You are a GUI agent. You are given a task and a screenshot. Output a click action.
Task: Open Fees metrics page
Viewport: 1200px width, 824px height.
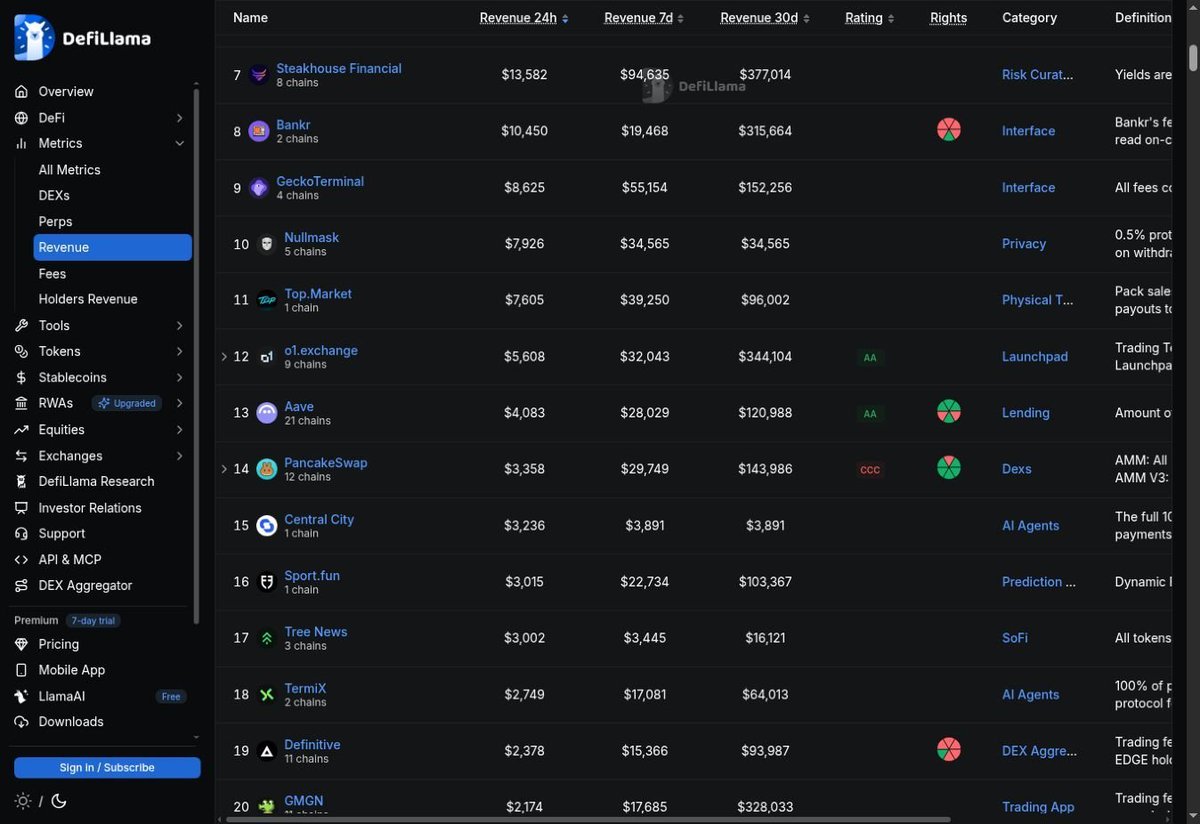coord(52,274)
